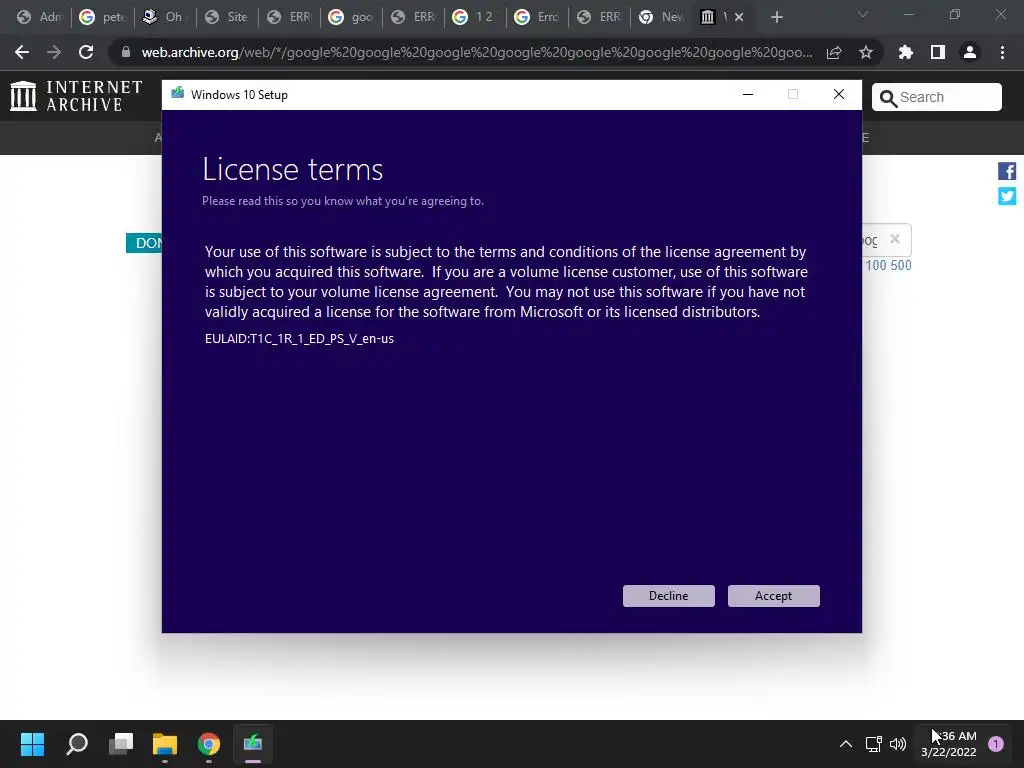Open File Explorer from taskbar

point(165,744)
